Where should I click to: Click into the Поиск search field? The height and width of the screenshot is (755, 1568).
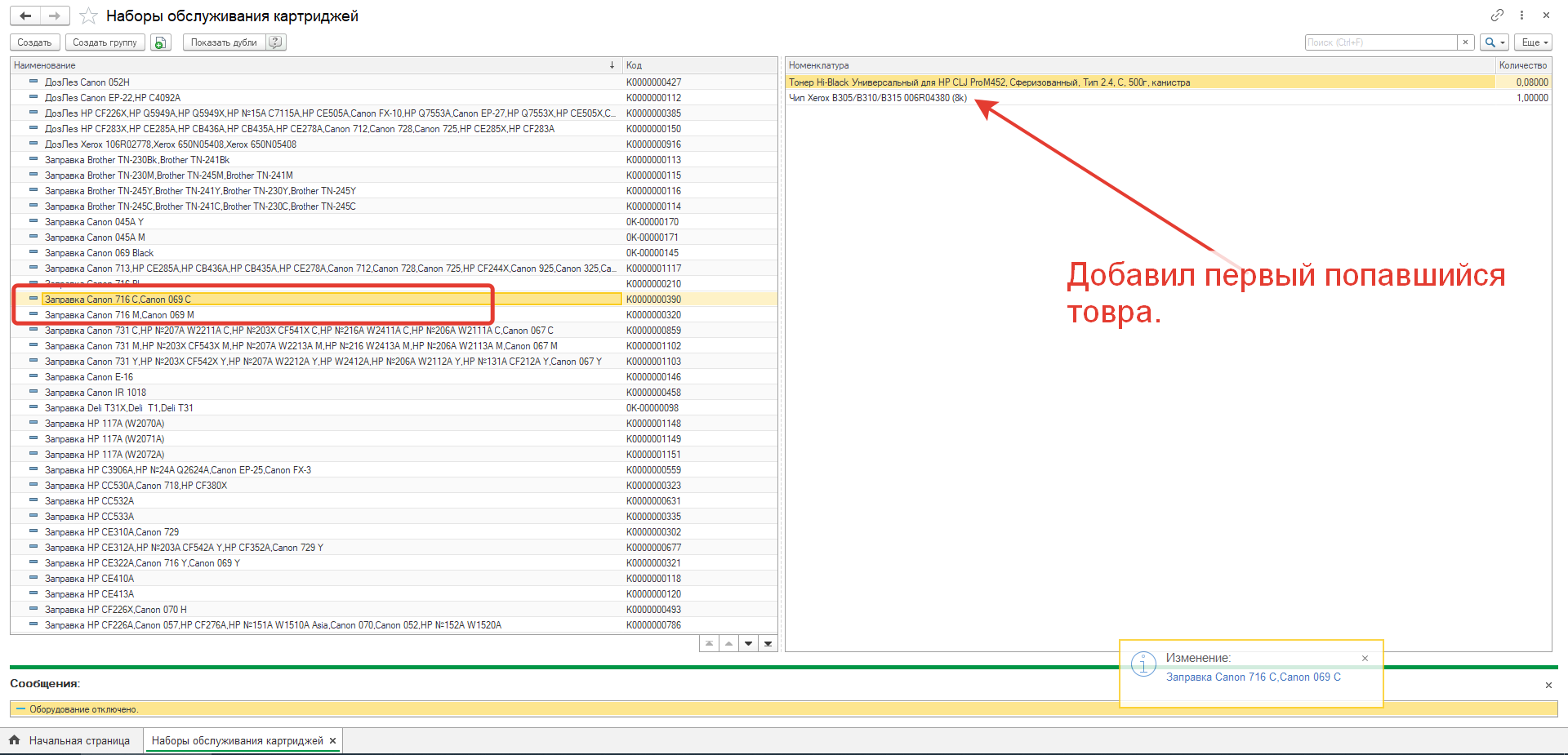point(1380,42)
